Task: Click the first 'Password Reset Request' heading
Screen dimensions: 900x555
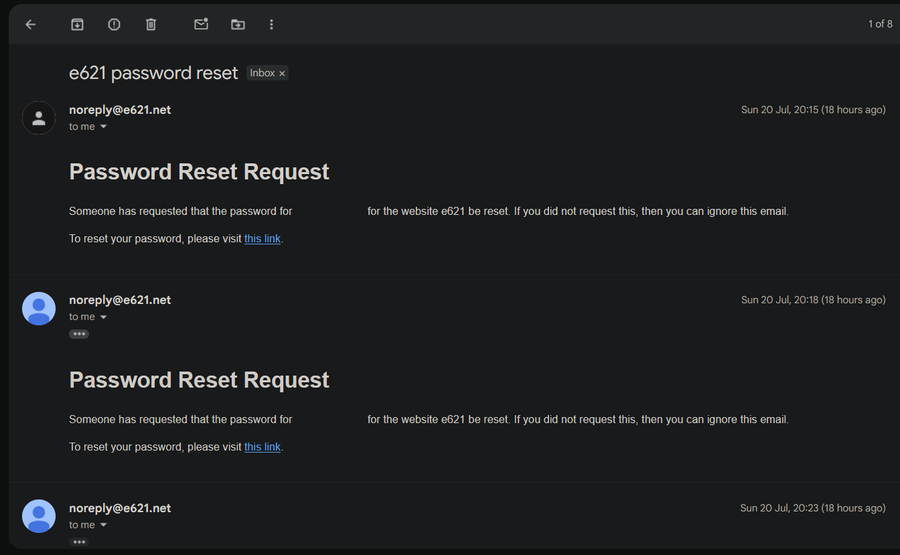Action: click(199, 172)
